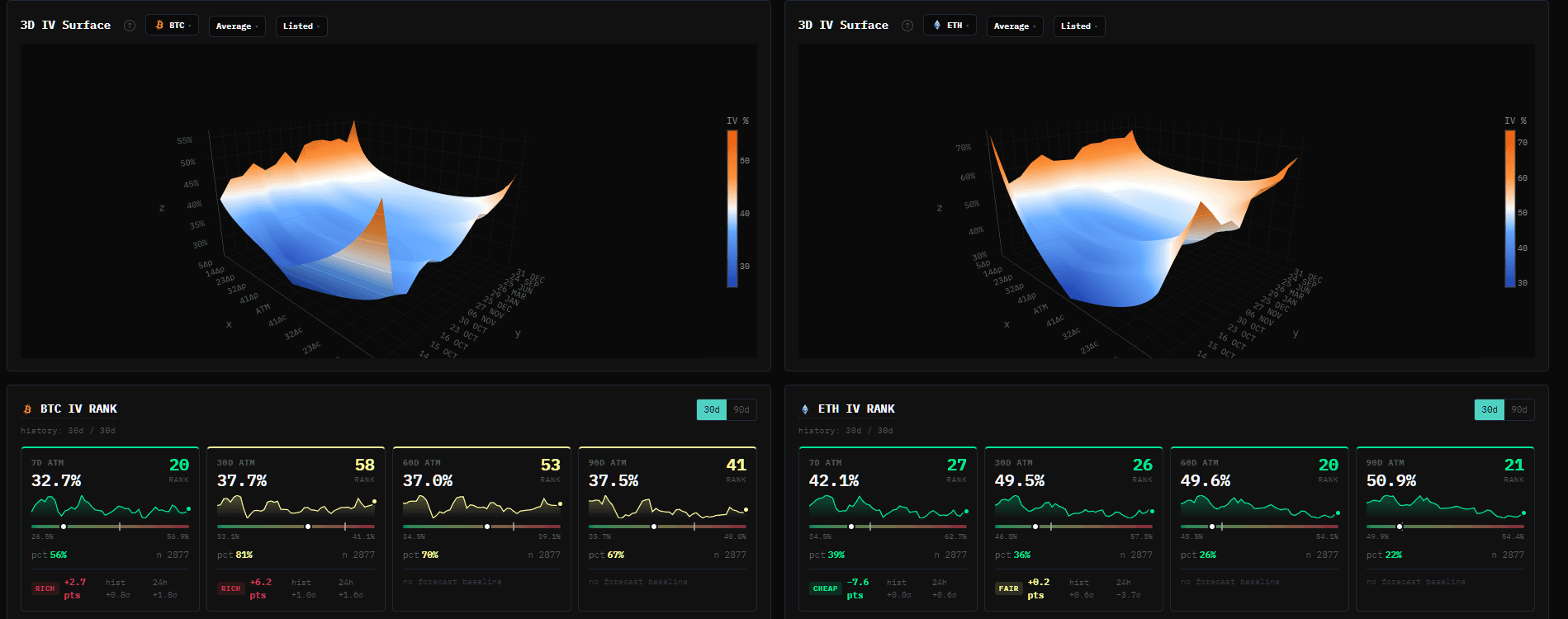The height and width of the screenshot is (619, 1568).
Task: Click the ETH 7D ATM value 42.1%
Action: pos(834,480)
